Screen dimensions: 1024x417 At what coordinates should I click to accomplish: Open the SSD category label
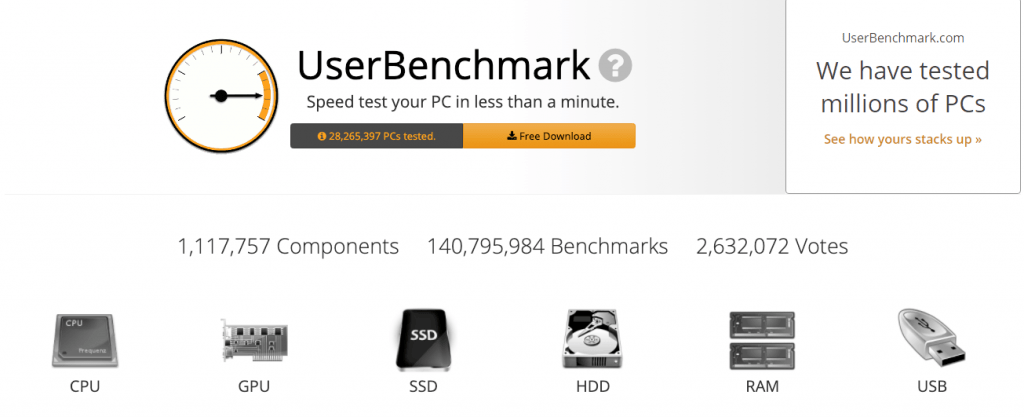[423, 386]
